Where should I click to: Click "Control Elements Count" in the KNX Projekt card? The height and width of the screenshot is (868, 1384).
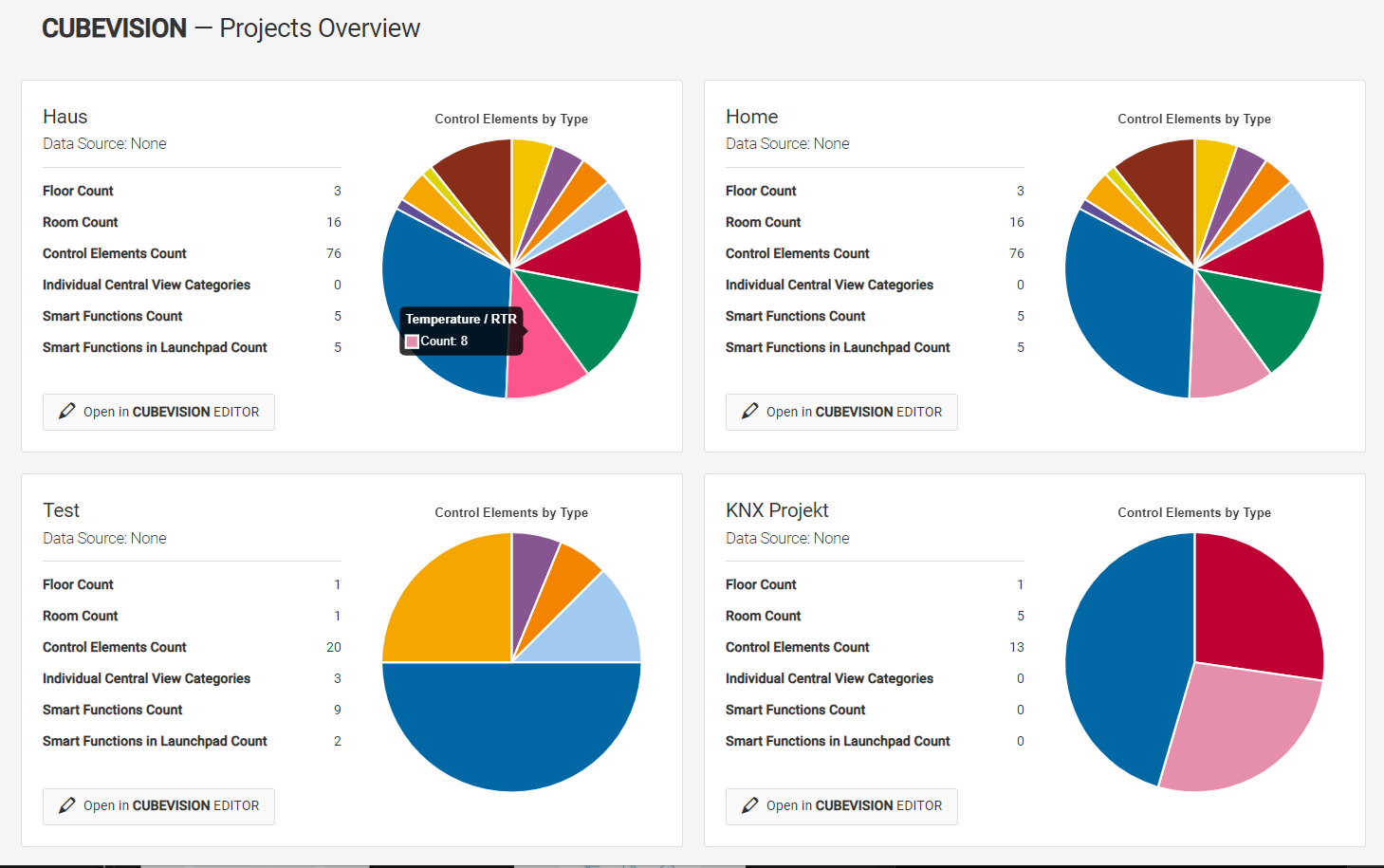(x=798, y=647)
